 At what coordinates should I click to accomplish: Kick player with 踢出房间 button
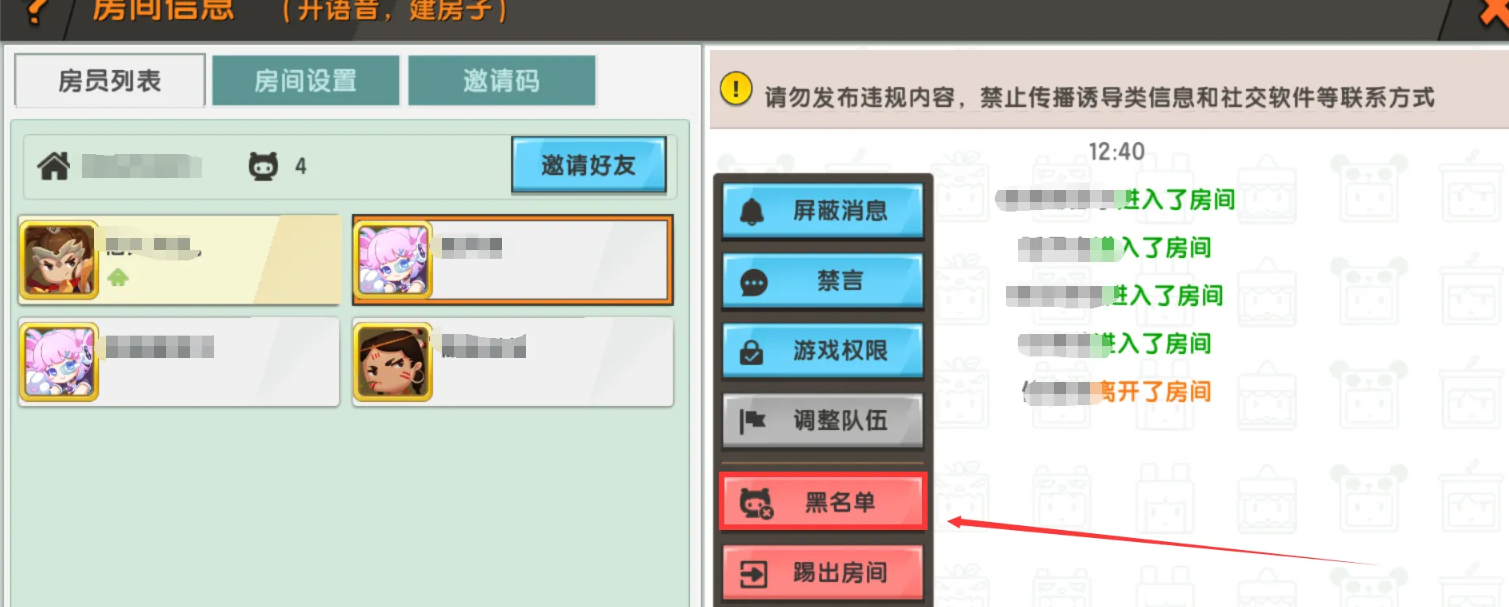tap(822, 573)
